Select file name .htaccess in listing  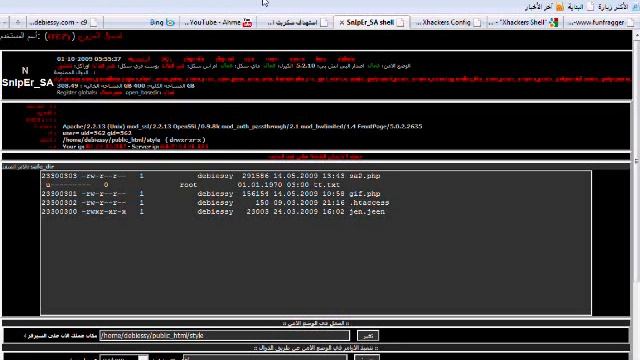[x=369, y=203]
